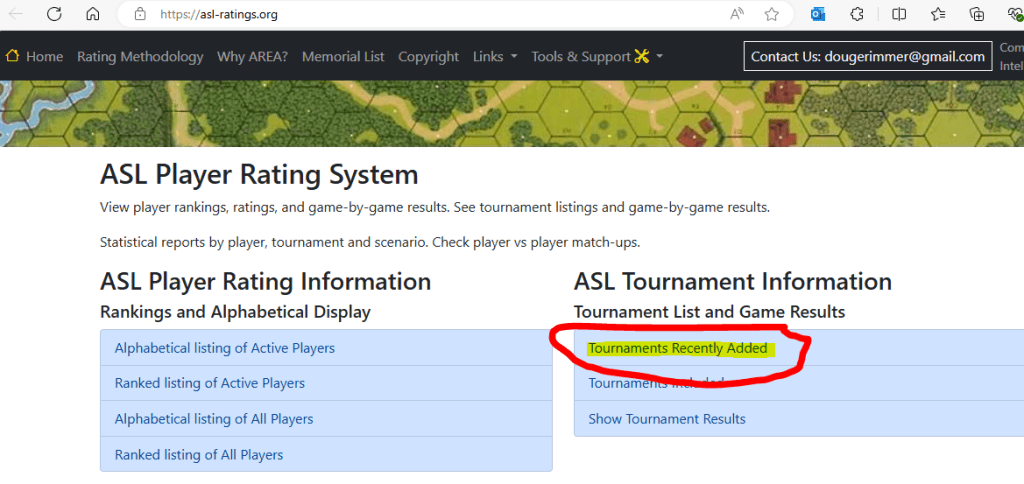Viewport: 1024px width, 484px height.
Task: Open the Favorites list icon
Action: tap(938, 14)
